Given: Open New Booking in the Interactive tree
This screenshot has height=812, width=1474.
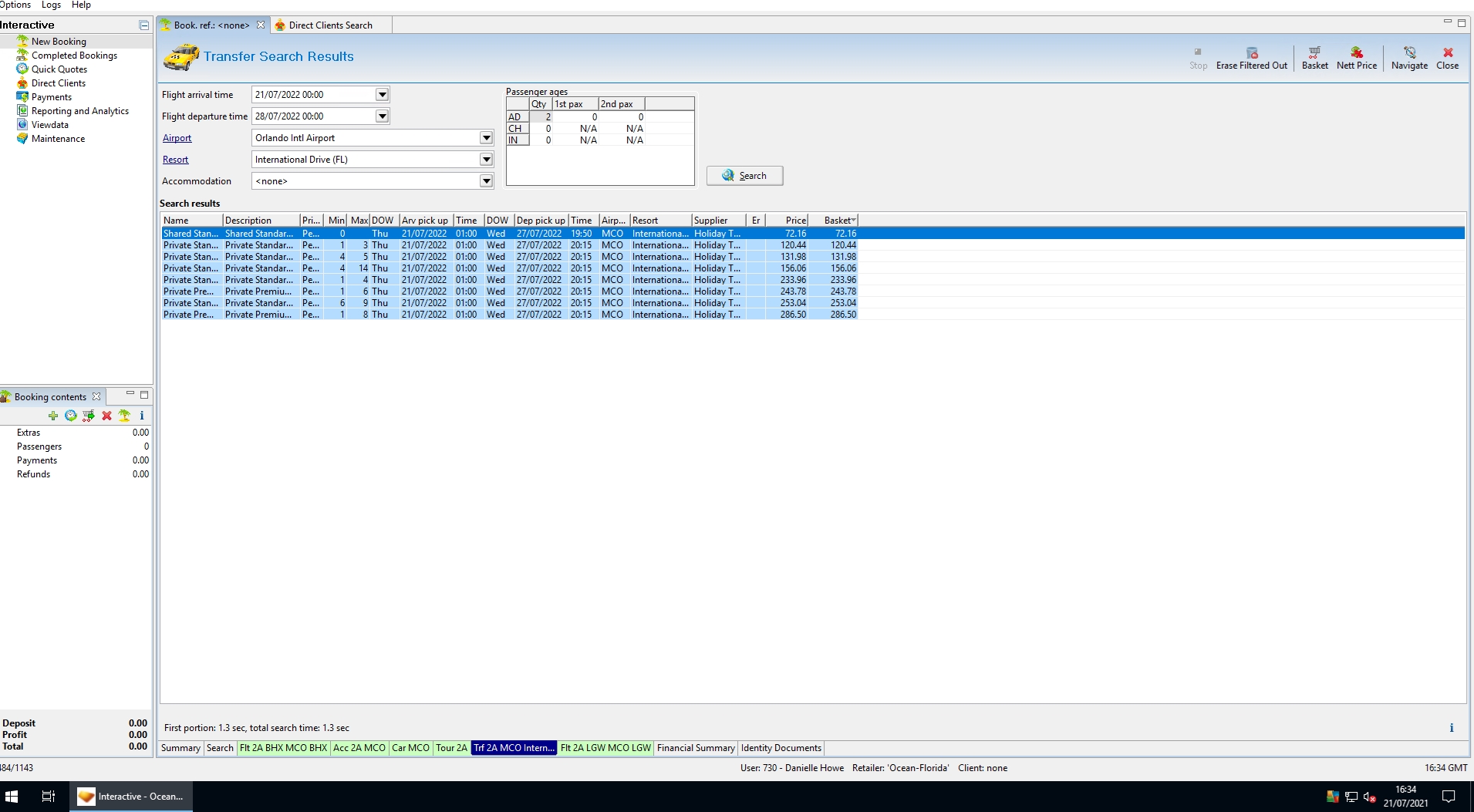Looking at the screenshot, I should tap(59, 42).
